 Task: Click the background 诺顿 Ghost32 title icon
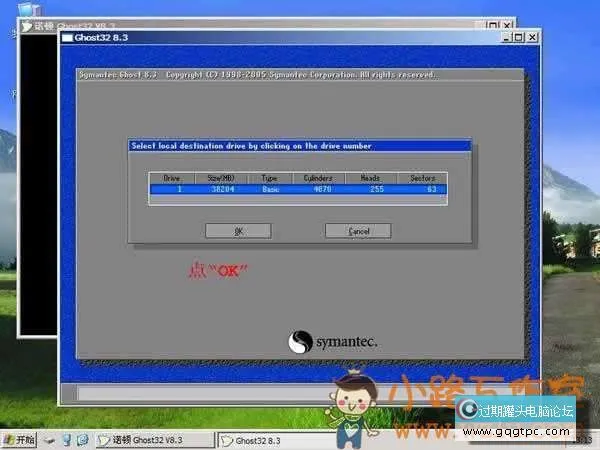click(26, 26)
